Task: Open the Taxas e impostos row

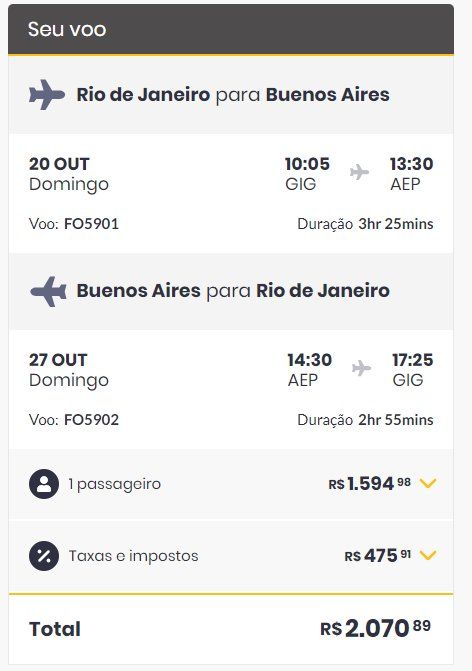Action: point(231,556)
